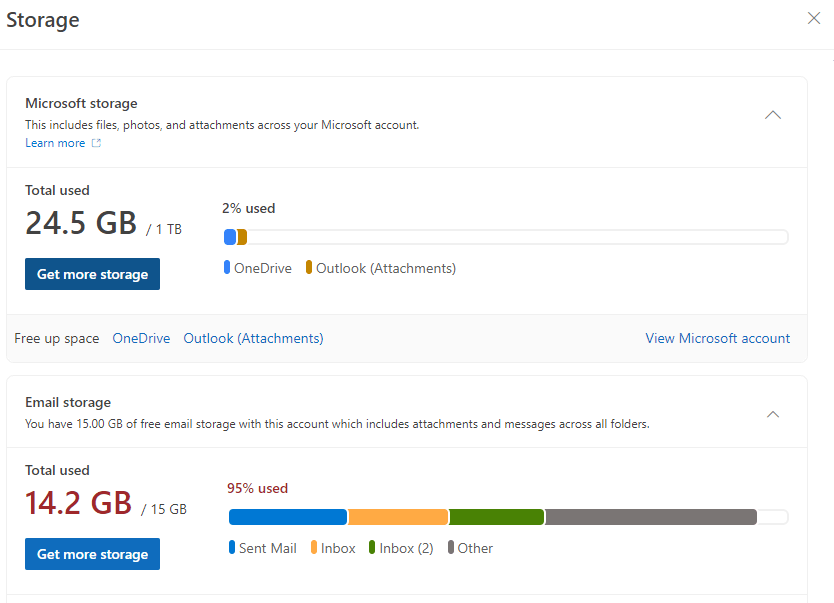Get more storage for Email storage
The width and height of the screenshot is (834, 603).
93,554
